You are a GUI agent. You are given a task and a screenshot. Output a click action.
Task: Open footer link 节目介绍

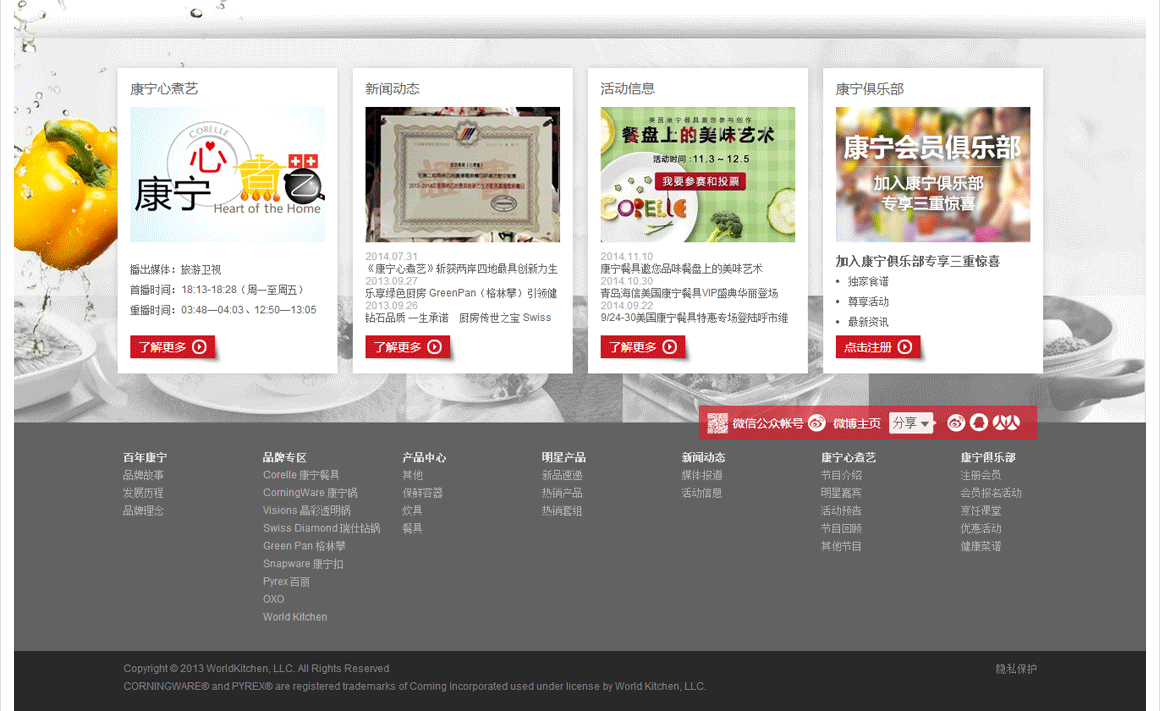[842, 475]
